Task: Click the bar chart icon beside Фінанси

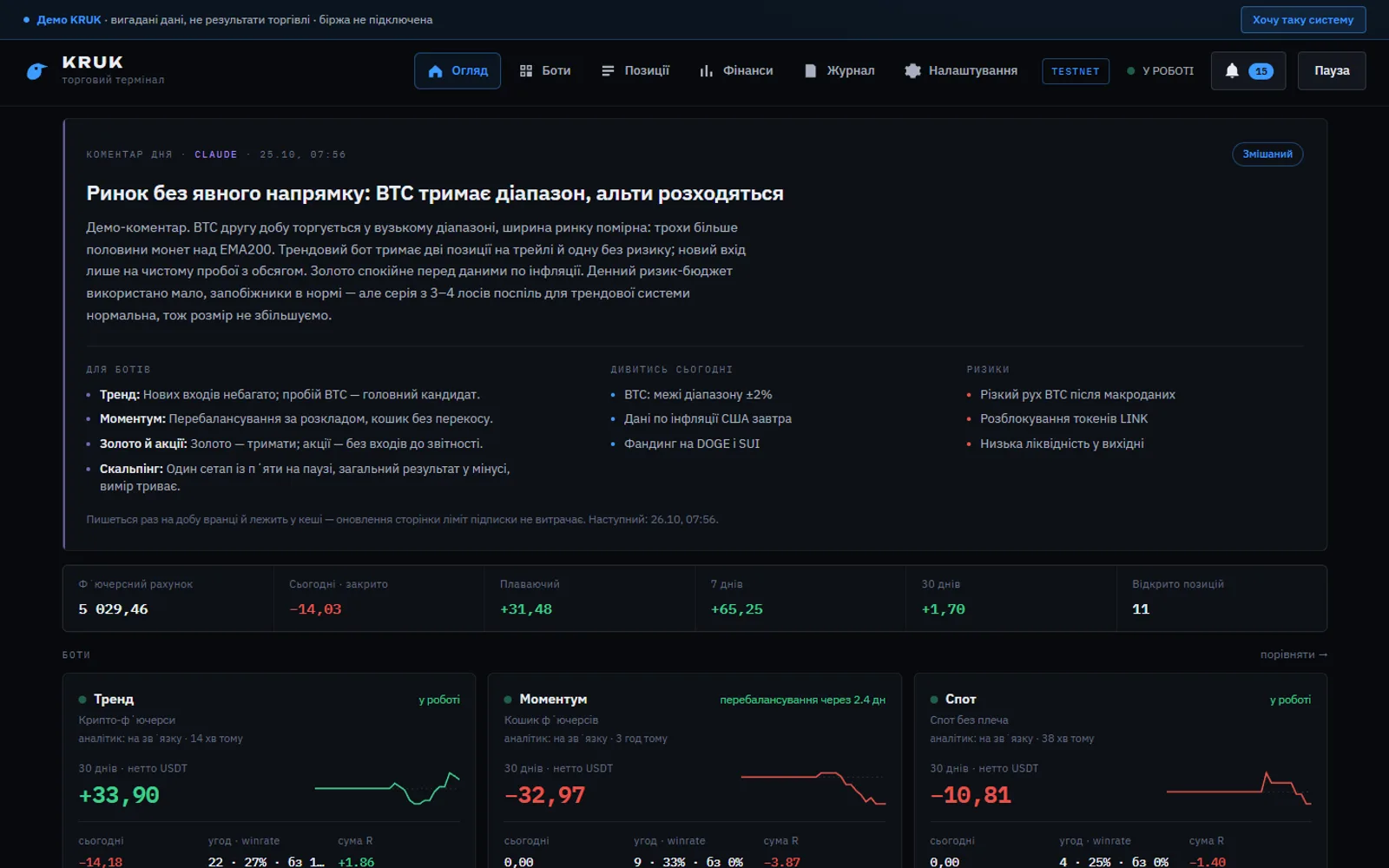Action: [x=707, y=71]
